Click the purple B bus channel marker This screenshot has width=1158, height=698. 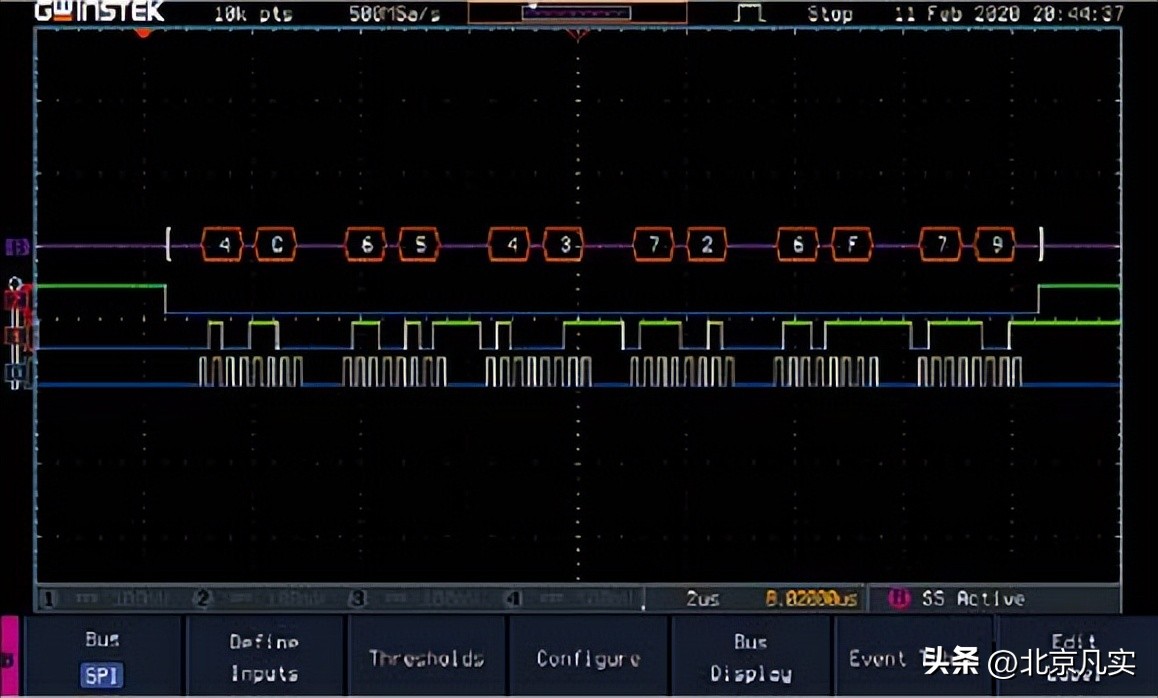(x=17, y=246)
